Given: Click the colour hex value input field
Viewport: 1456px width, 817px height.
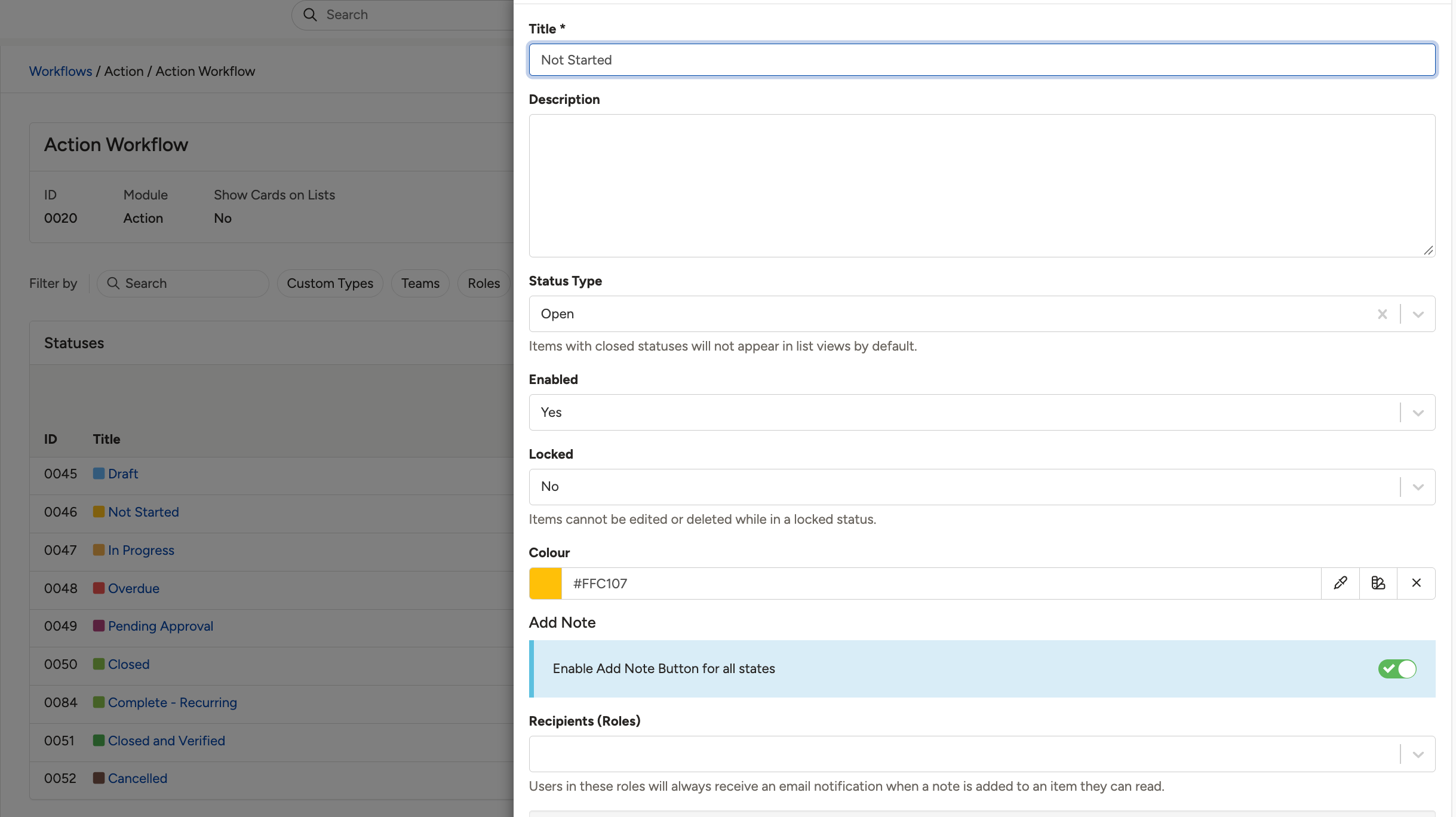Looking at the screenshot, I should 941,583.
